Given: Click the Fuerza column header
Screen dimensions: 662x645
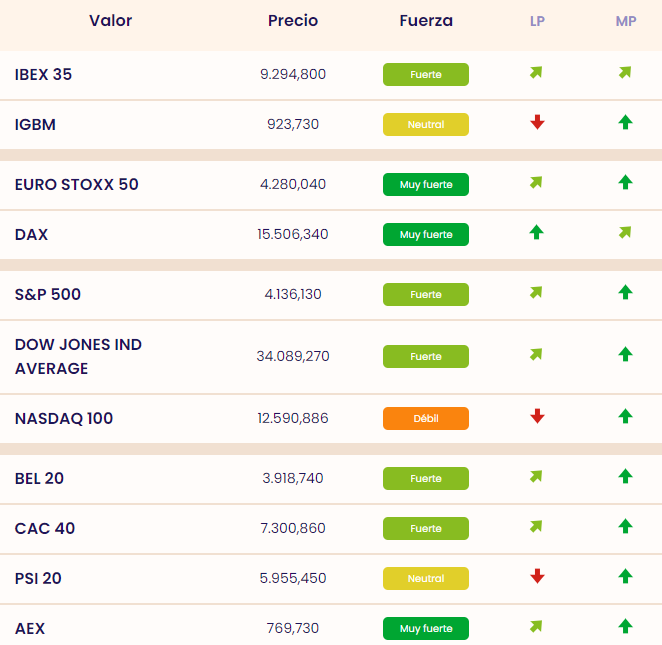Looking at the screenshot, I should point(426,21).
